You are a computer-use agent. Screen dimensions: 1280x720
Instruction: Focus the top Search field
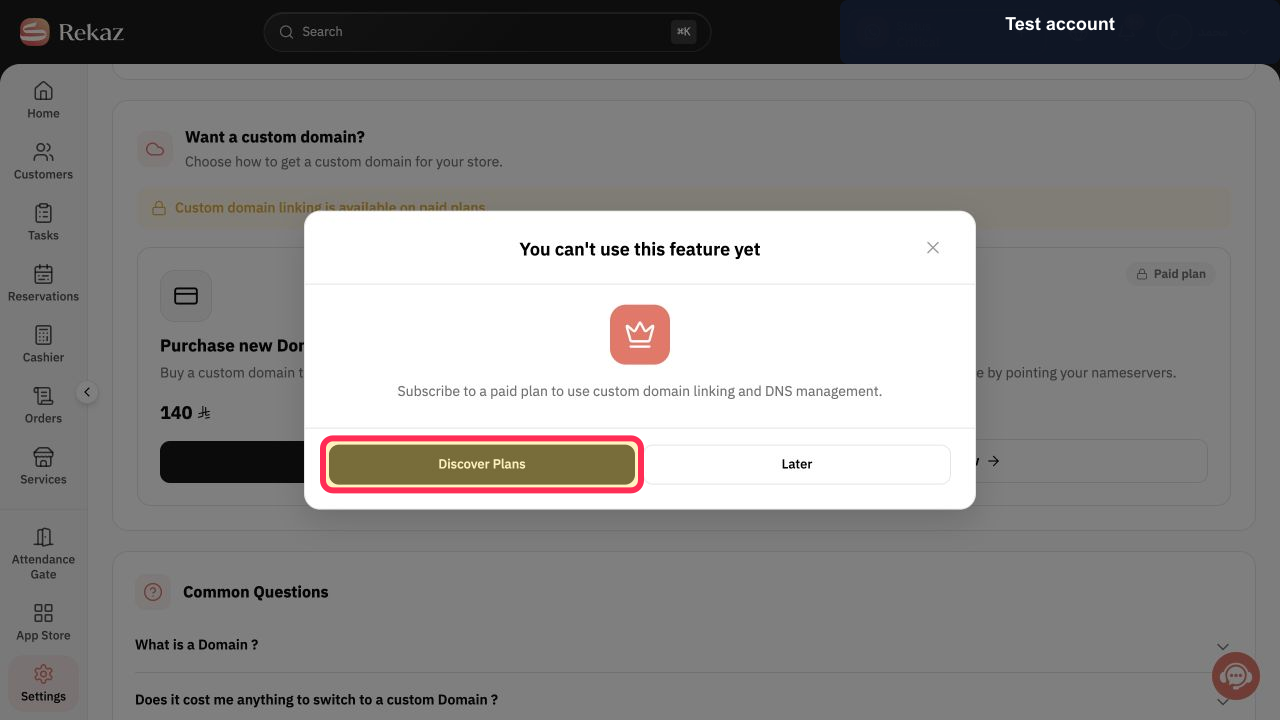487,32
